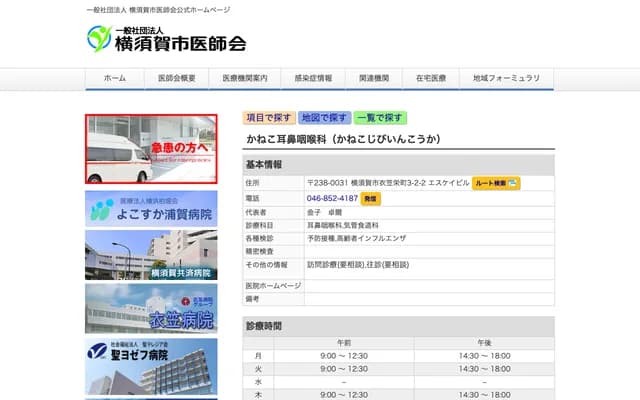
Task: Click the phone number 046-852-4187
Action: [x=331, y=199]
